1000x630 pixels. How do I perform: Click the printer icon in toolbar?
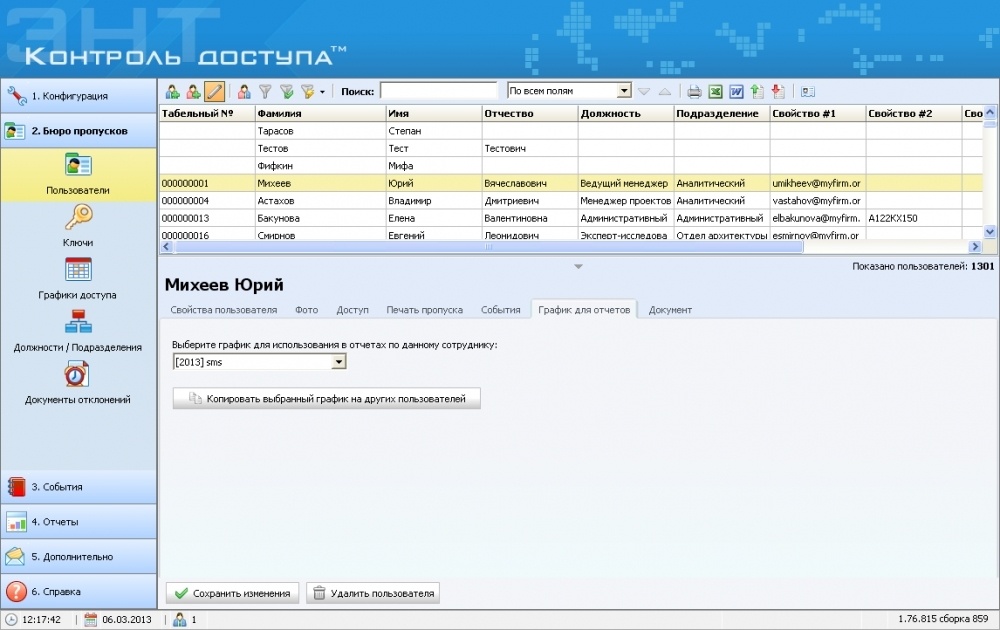pyautogui.click(x=695, y=92)
